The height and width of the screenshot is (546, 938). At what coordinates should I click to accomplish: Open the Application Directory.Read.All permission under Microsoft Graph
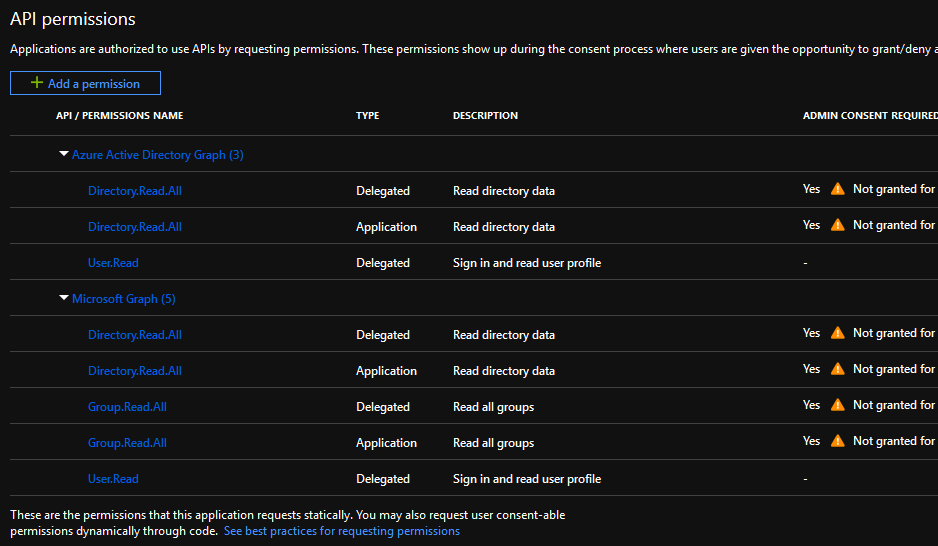coord(135,371)
